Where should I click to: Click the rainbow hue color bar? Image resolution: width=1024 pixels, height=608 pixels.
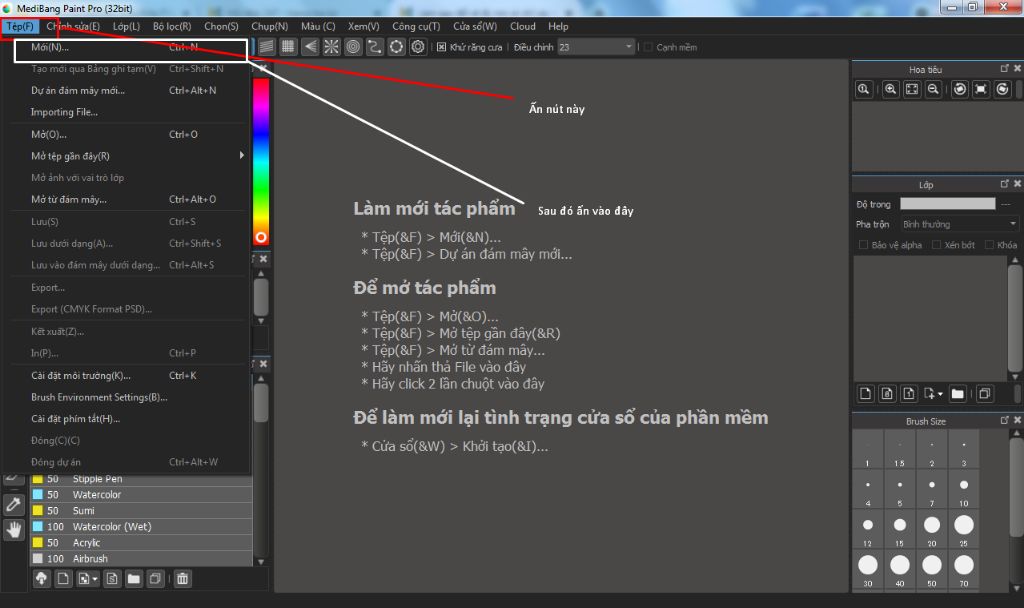[261, 161]
